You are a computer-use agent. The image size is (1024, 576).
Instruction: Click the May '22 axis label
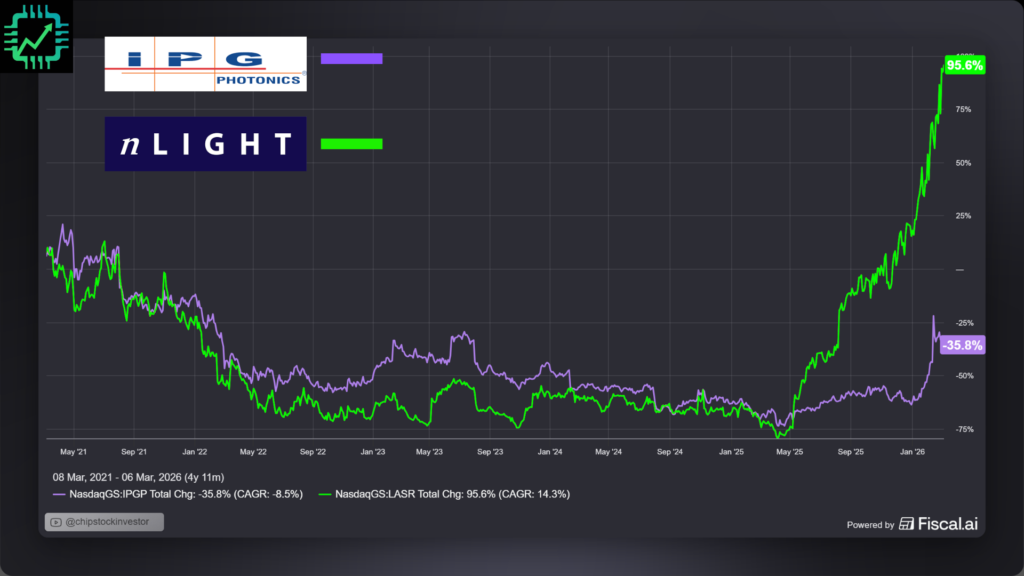[253, 452]
